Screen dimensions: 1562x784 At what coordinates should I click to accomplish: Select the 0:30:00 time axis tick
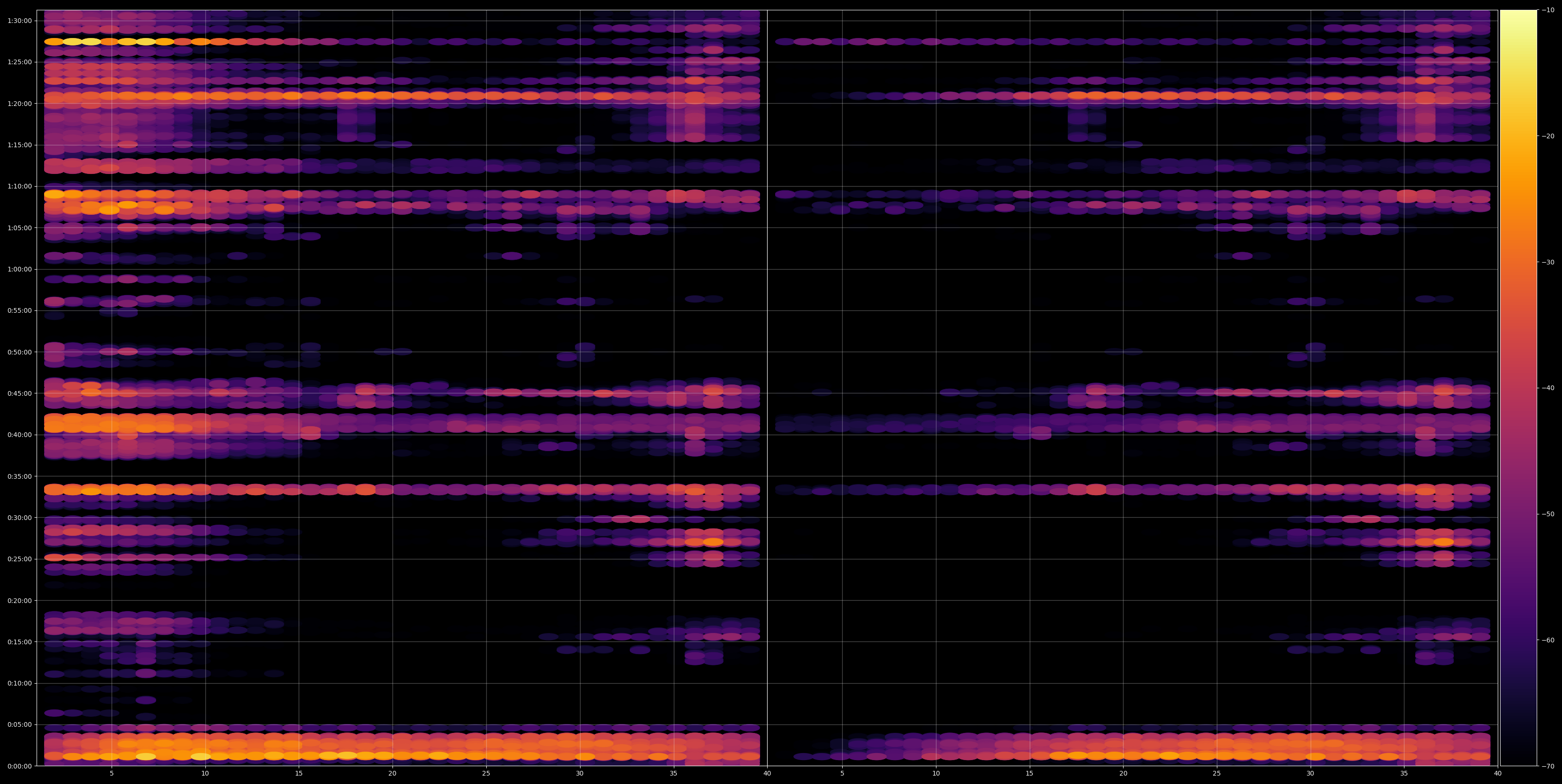pos(19,517)
